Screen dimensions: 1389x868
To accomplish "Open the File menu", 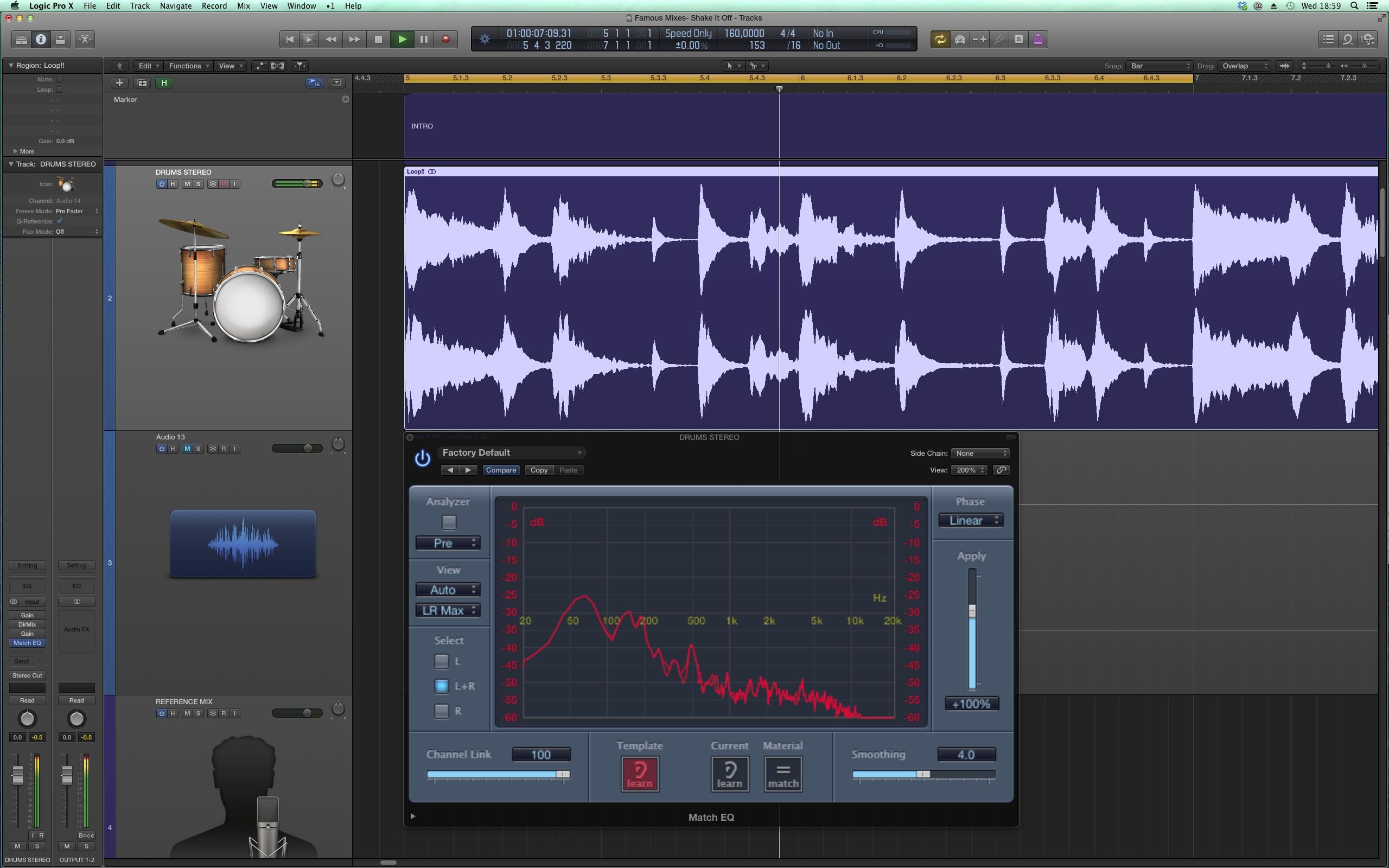I will click(90, 6).
